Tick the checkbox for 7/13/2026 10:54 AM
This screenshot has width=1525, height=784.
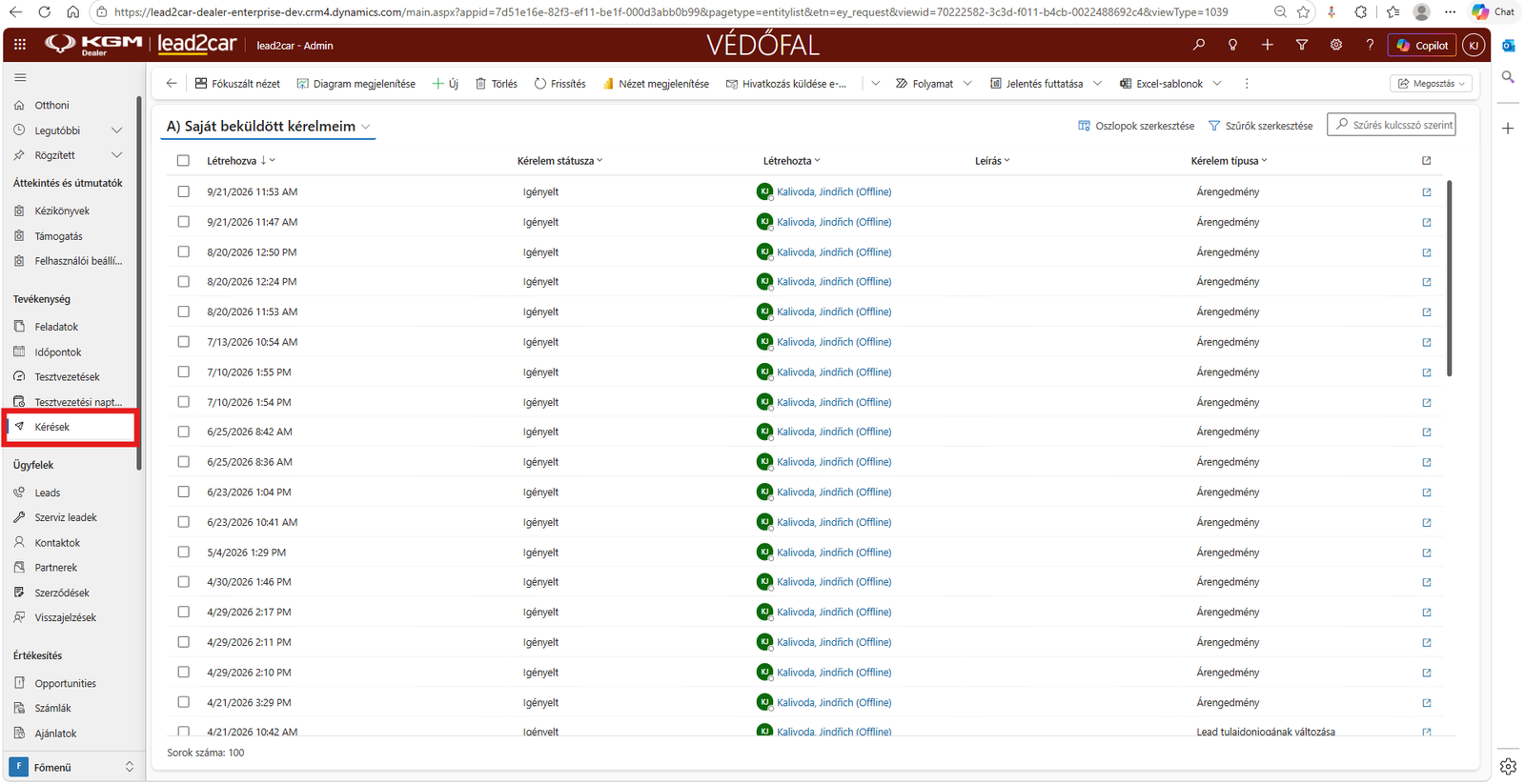click(183, 342)
